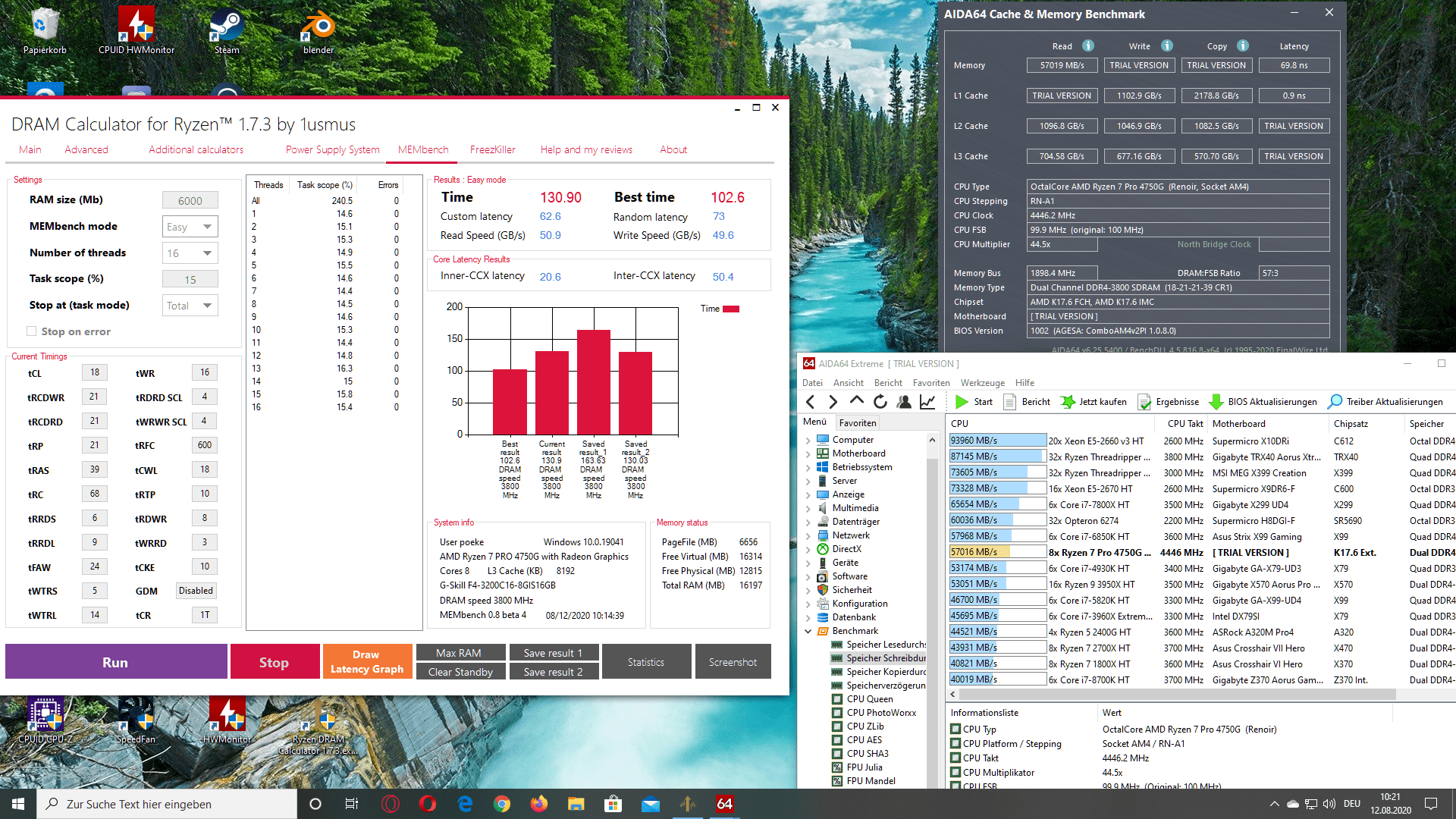This screenshot has height=819, width=1456.
Task: Expand Datenbank tree node
Action: pos(808,617)
